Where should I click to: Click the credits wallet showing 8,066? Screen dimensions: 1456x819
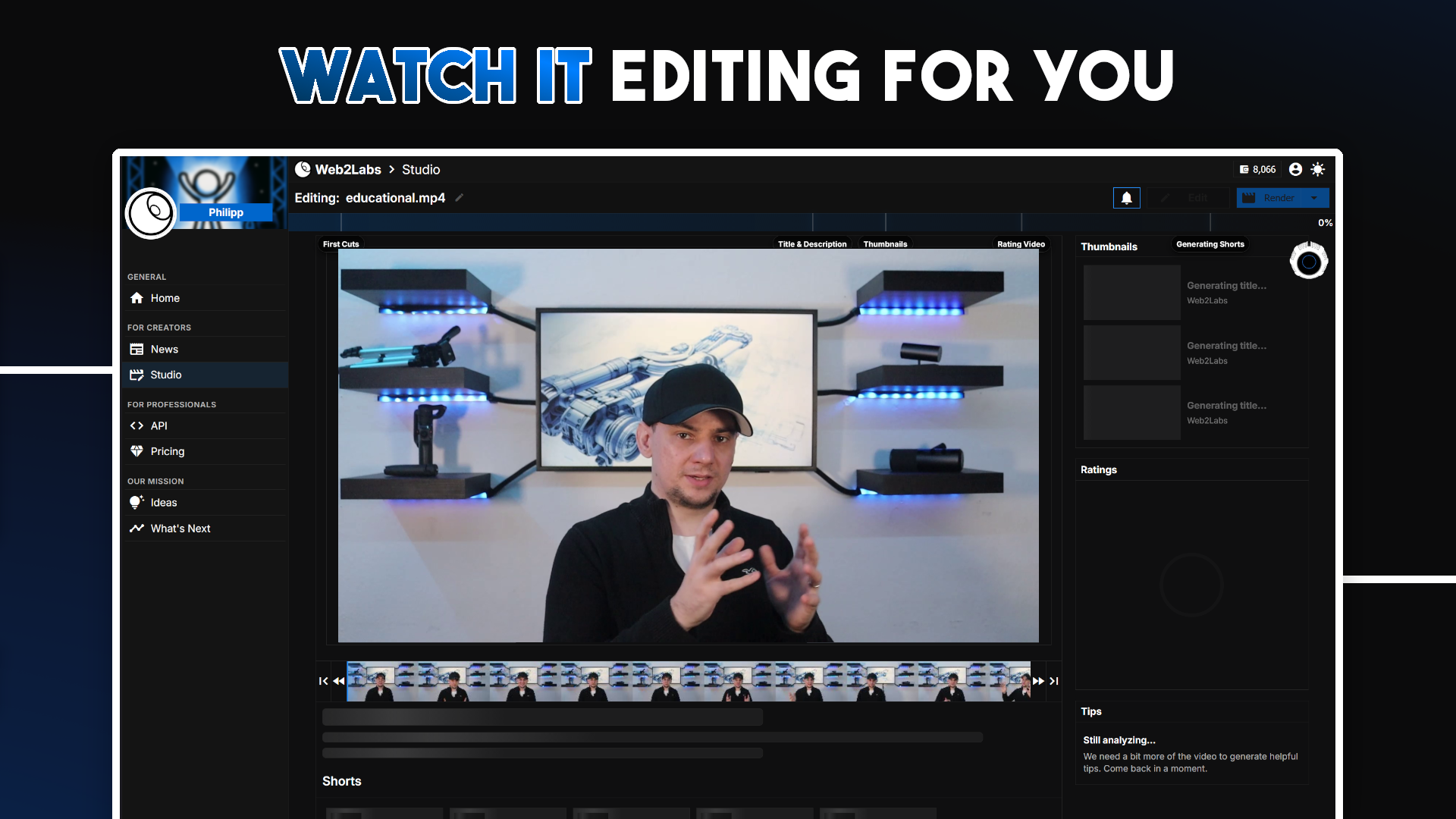1257,170
